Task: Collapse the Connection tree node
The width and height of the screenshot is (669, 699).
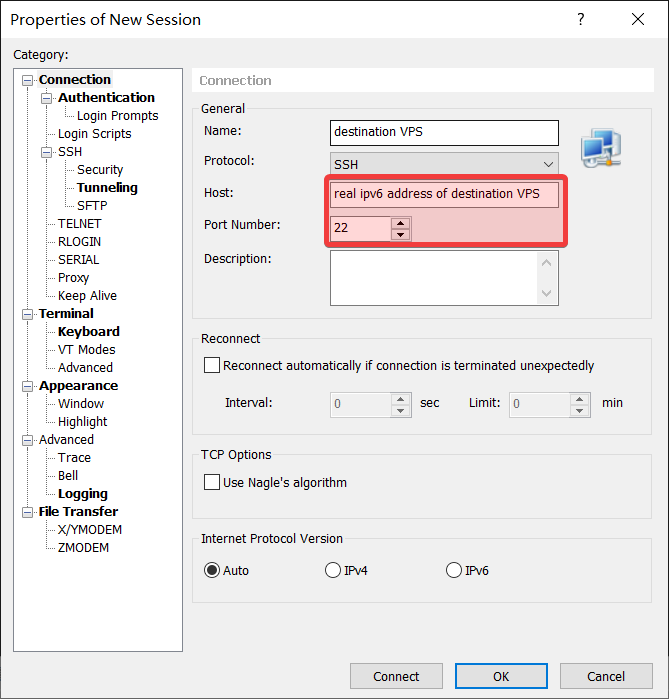Action: pyautogui.click(x=27, y=80)
